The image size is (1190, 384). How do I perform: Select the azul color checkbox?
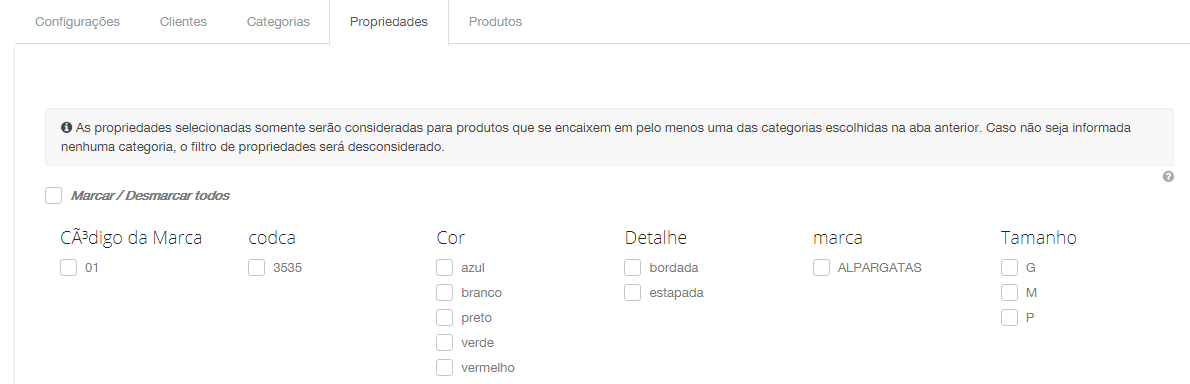coord(445,268)
